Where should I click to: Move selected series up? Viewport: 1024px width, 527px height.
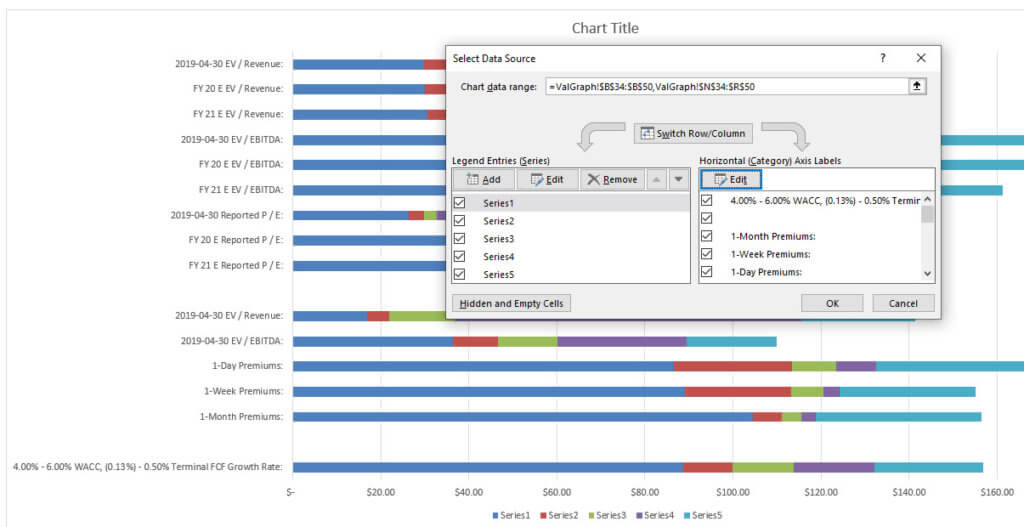click(658, 180)
